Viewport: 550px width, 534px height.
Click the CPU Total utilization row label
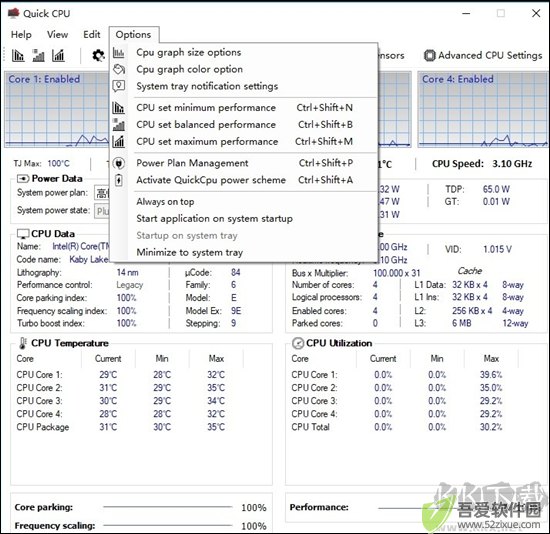[310, 427]
